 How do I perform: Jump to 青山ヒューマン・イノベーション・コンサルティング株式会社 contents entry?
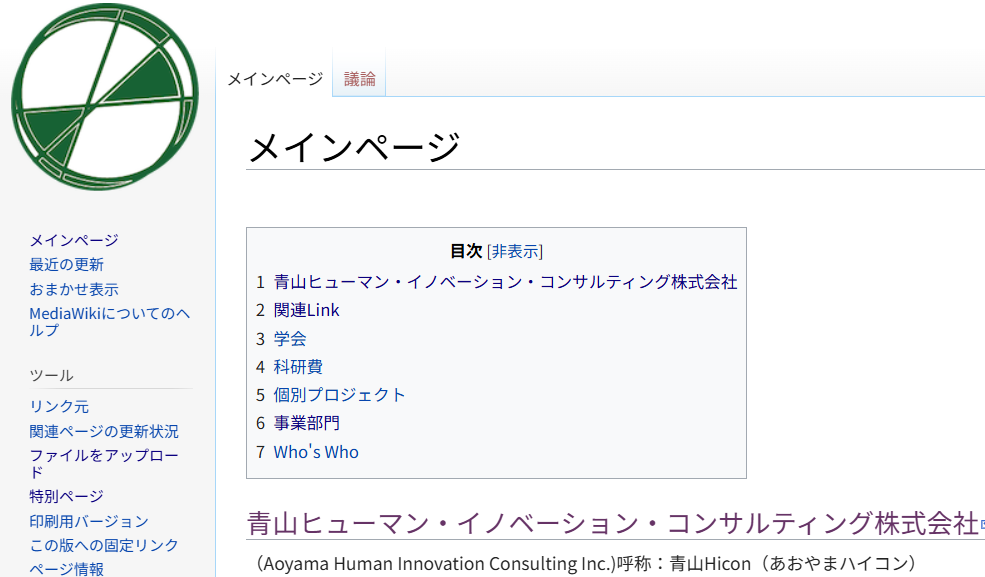tap(505, 282)
